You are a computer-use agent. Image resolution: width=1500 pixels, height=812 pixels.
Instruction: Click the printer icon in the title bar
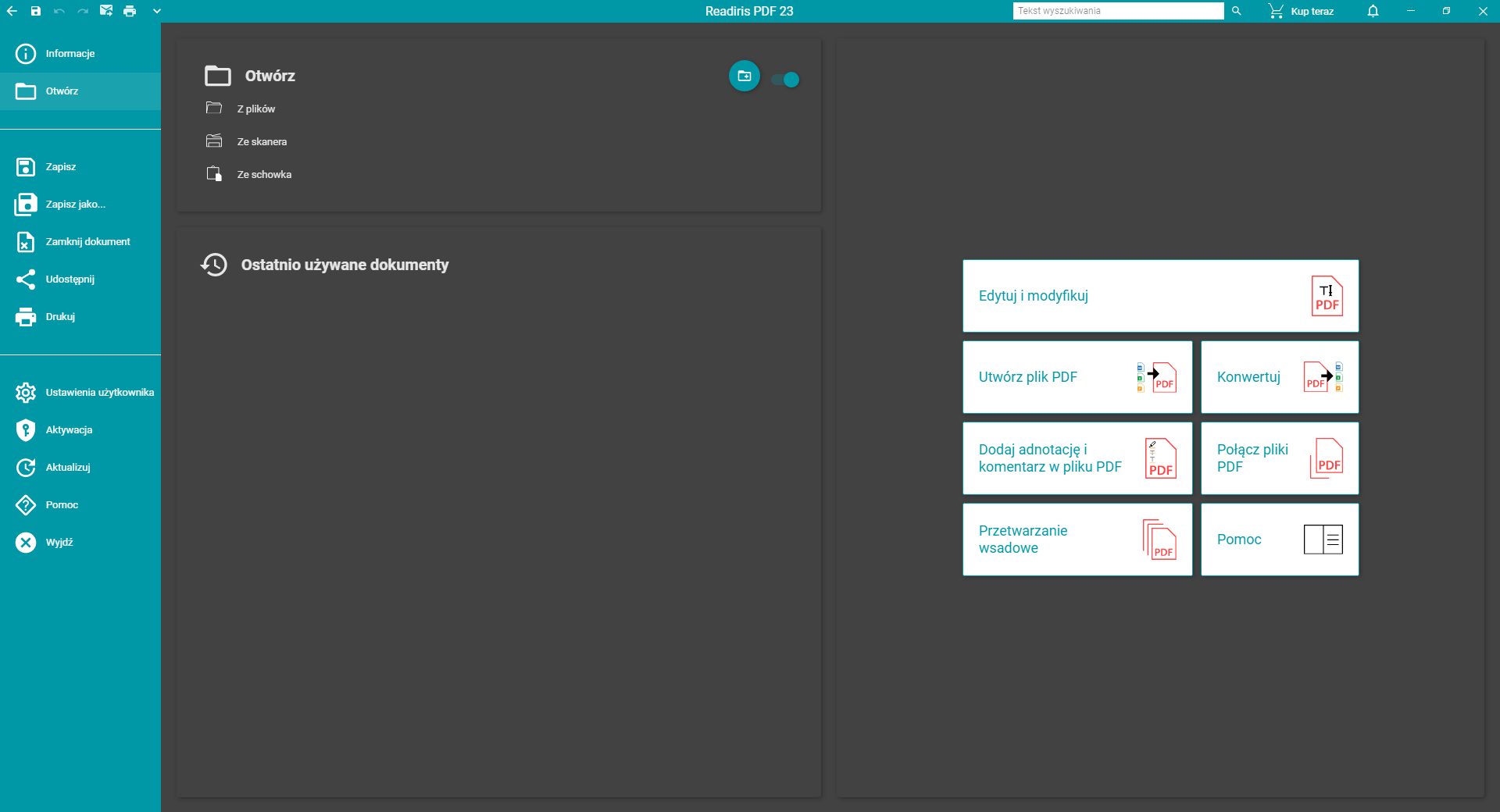pos(130,11)
